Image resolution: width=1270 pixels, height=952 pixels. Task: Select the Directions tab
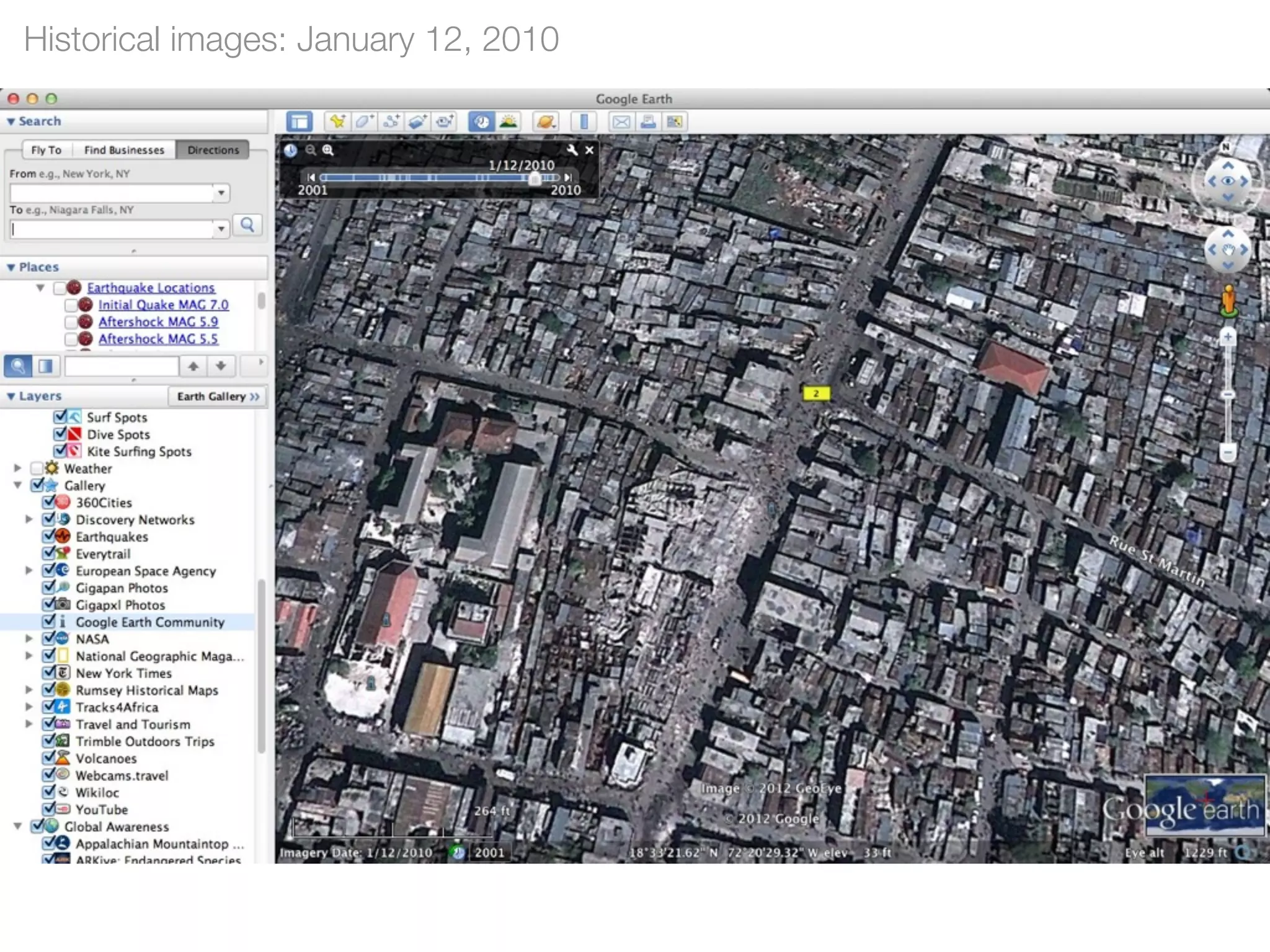point(213,150)
